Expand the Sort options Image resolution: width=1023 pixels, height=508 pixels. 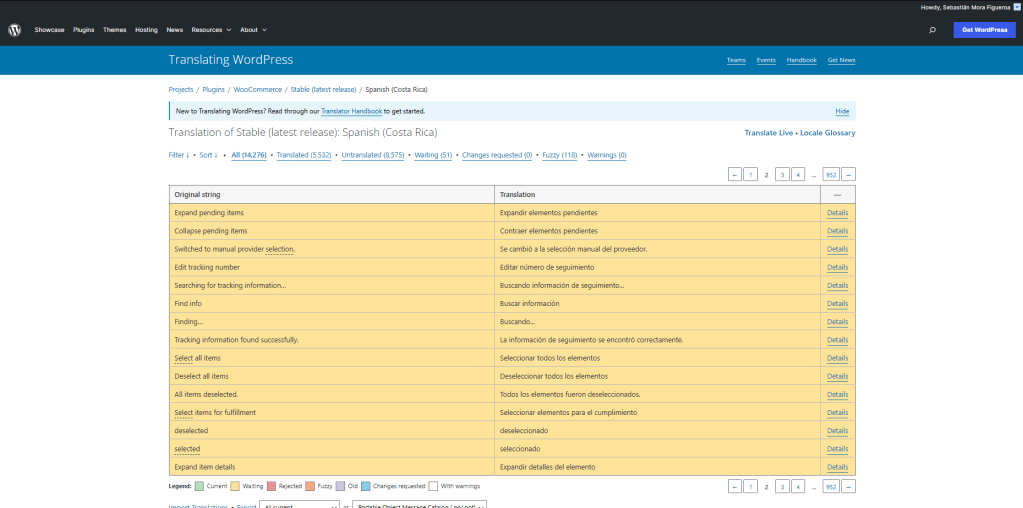point(208,155)
